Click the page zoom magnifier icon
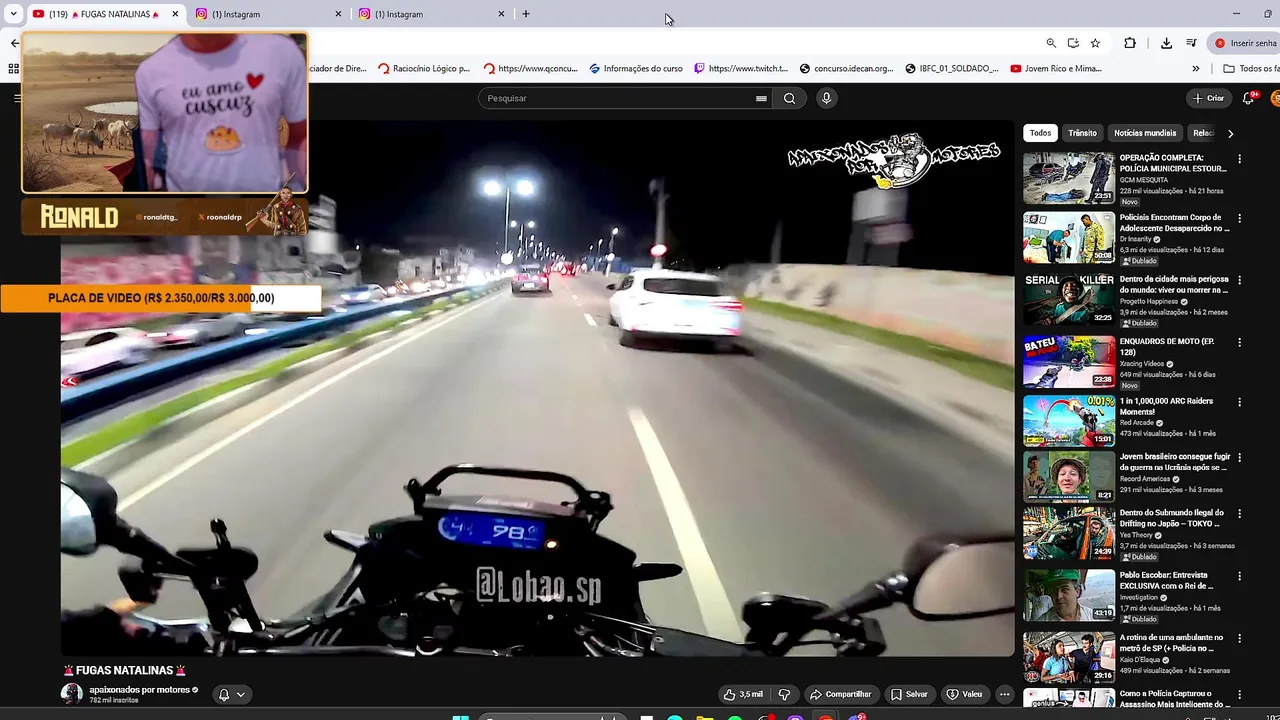This screenshot has height=720, width=1280. [1051, 43]
